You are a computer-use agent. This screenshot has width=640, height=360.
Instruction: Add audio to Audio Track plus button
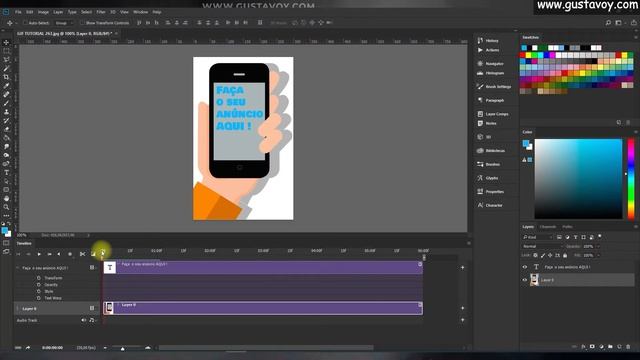tap(462, 320)
